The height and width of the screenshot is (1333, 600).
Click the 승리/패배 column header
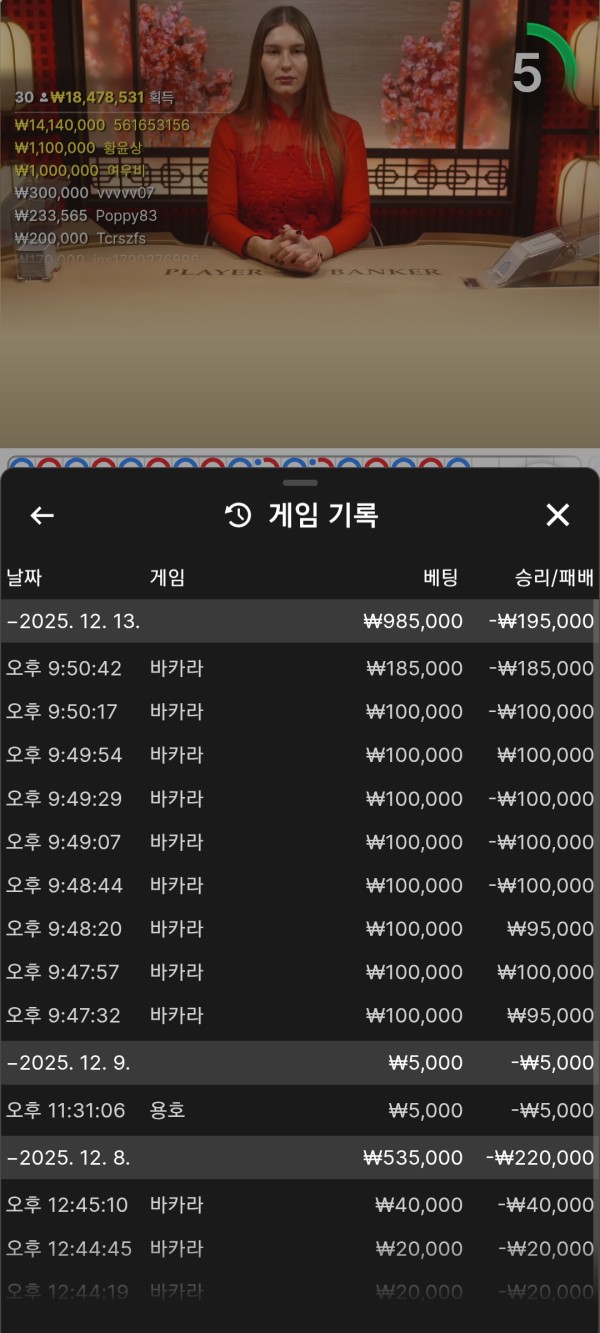tap(554, 577)
